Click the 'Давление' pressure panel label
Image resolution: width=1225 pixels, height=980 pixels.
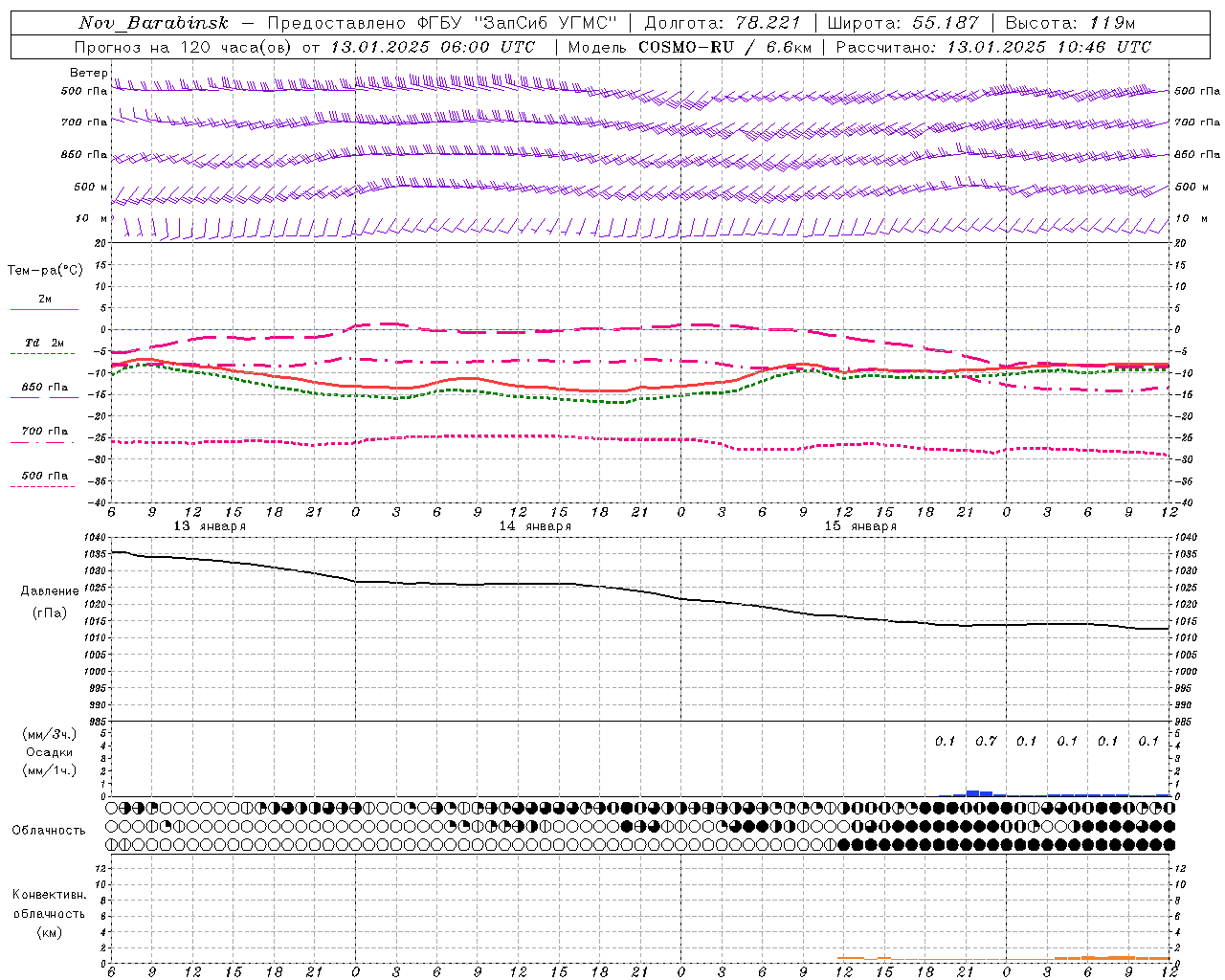click(50, 591)
